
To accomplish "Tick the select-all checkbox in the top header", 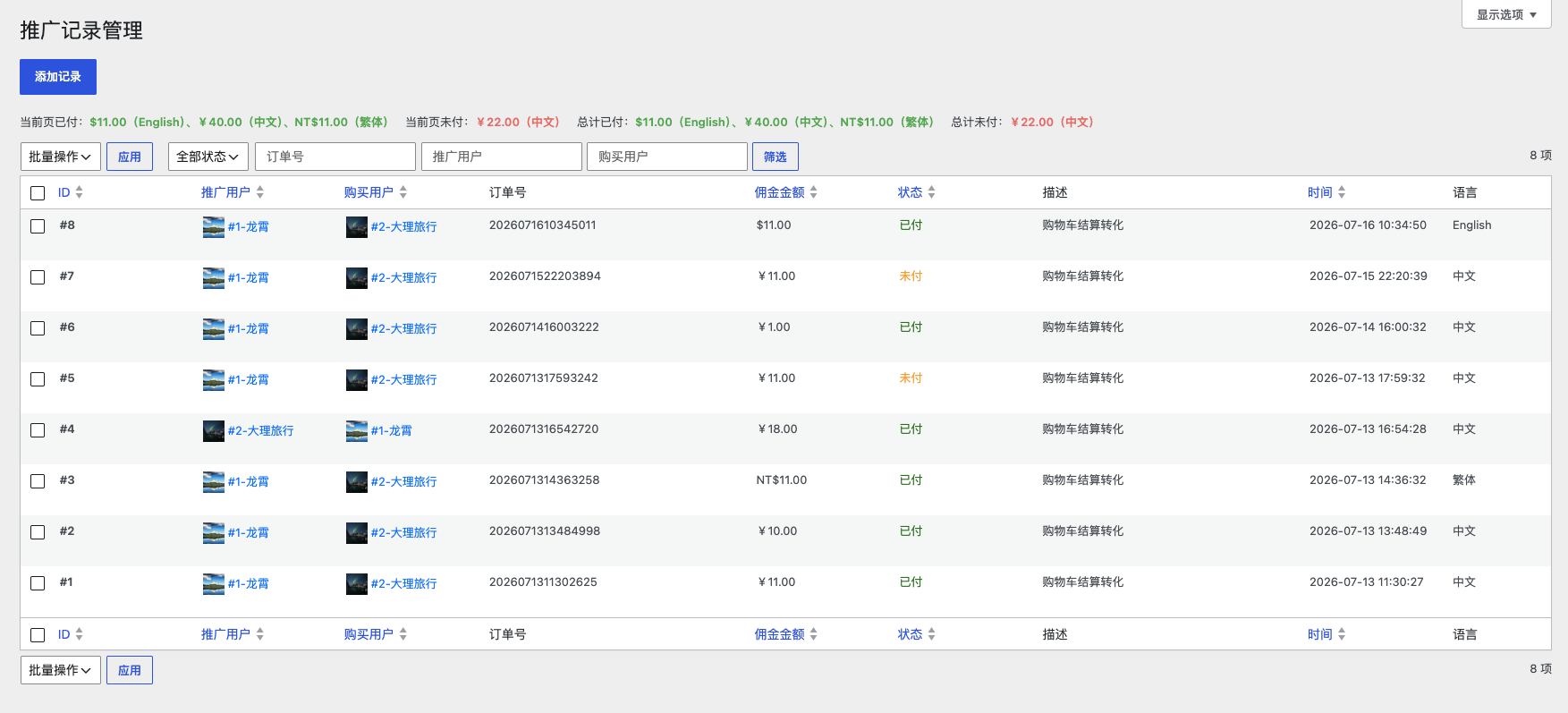I will 38,193.
